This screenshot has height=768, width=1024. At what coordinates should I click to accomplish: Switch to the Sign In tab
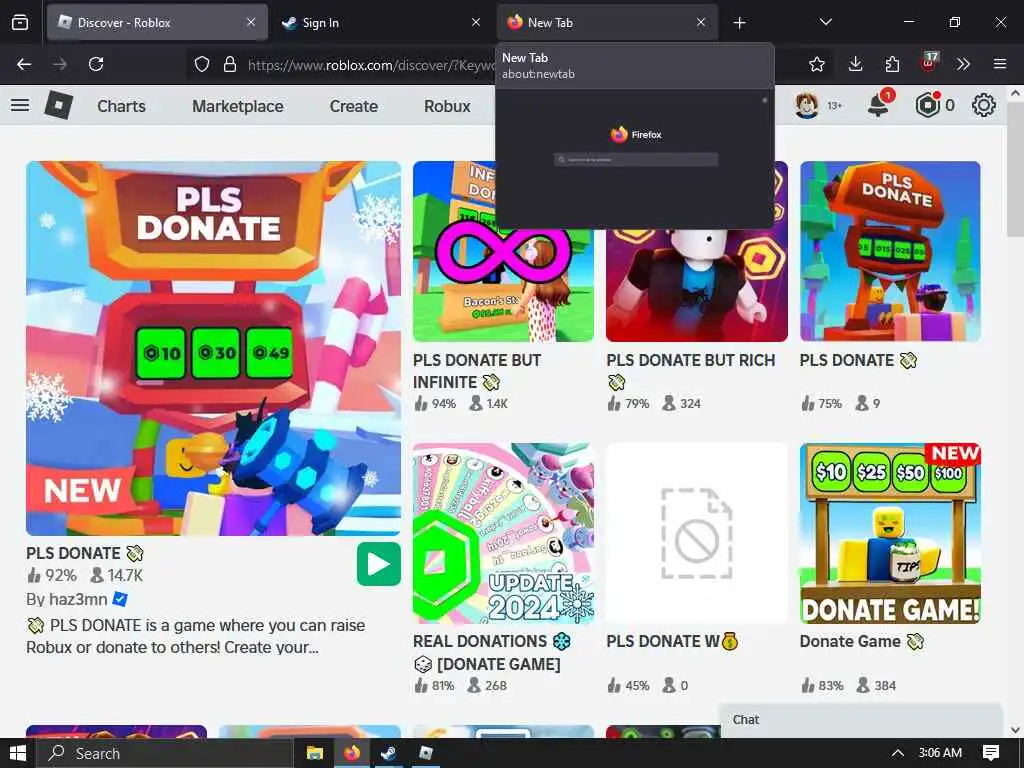381,22
